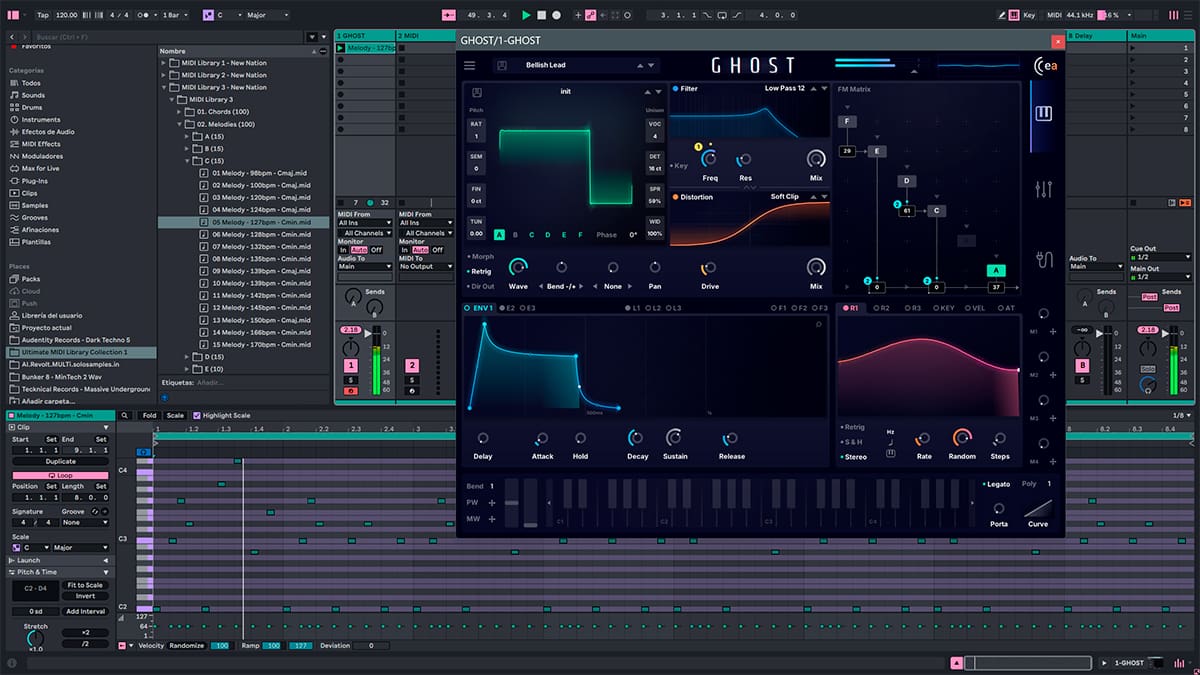This screenshot has width=1200, height=675.
Task: Click the transport stop button
Action: (542, 15)
